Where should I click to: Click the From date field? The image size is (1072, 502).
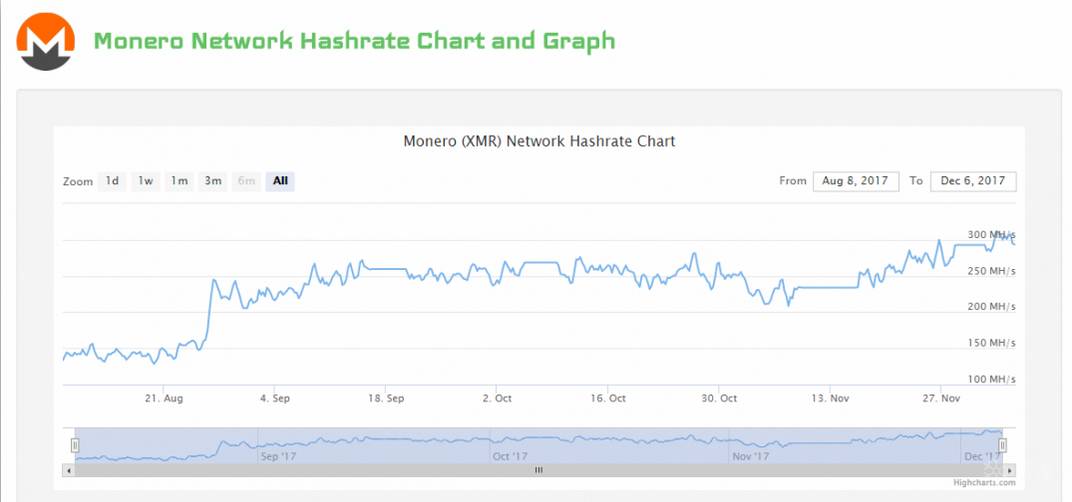click(x=855, y=181)
